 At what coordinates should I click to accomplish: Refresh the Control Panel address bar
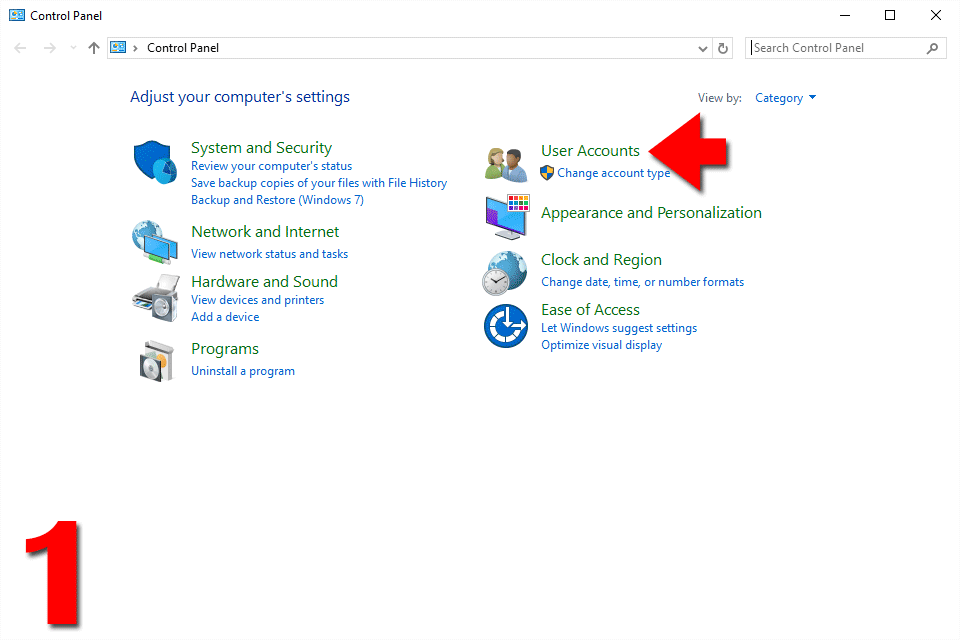point(724,48)
